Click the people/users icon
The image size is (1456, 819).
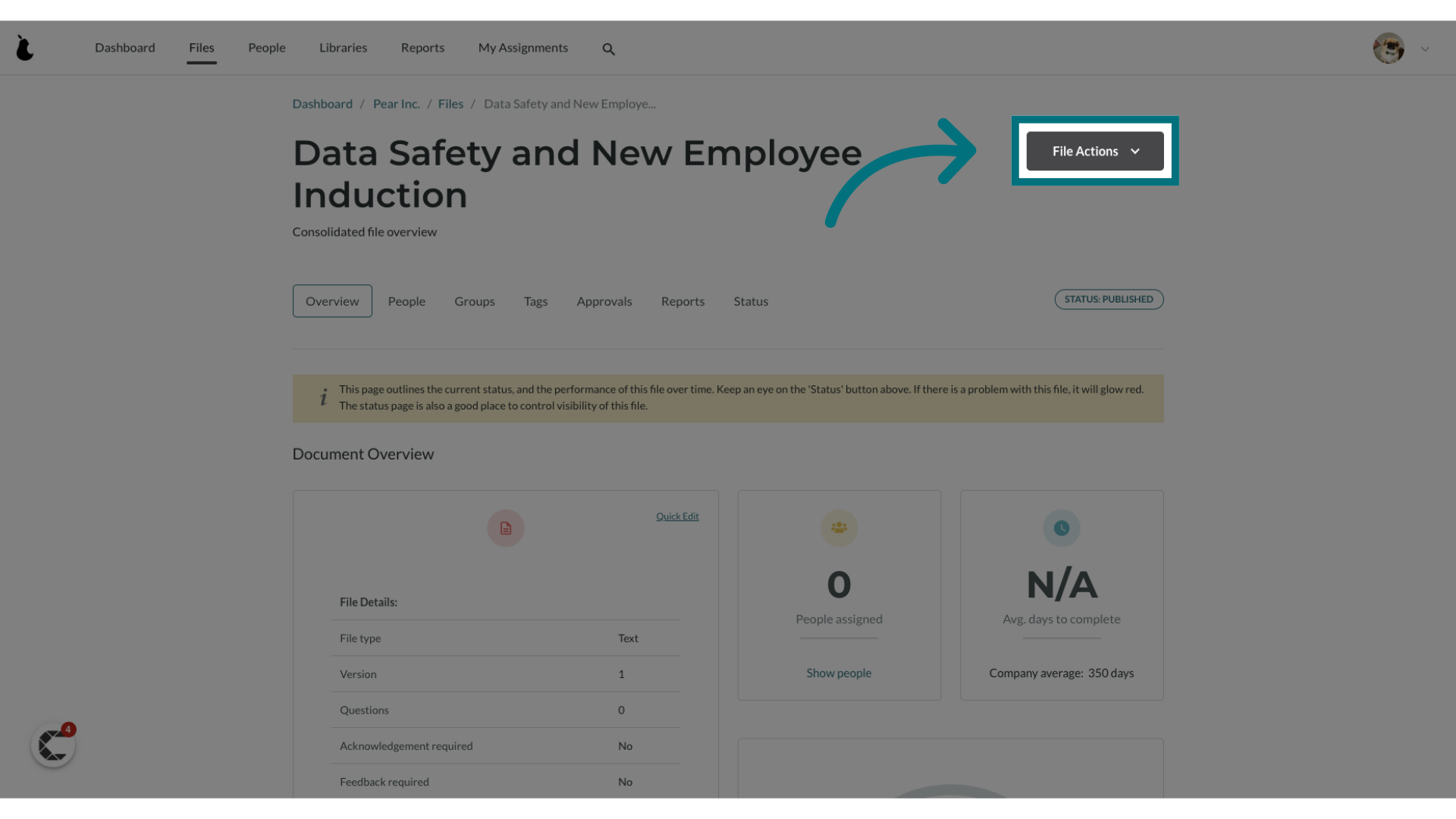click(839, 528)
